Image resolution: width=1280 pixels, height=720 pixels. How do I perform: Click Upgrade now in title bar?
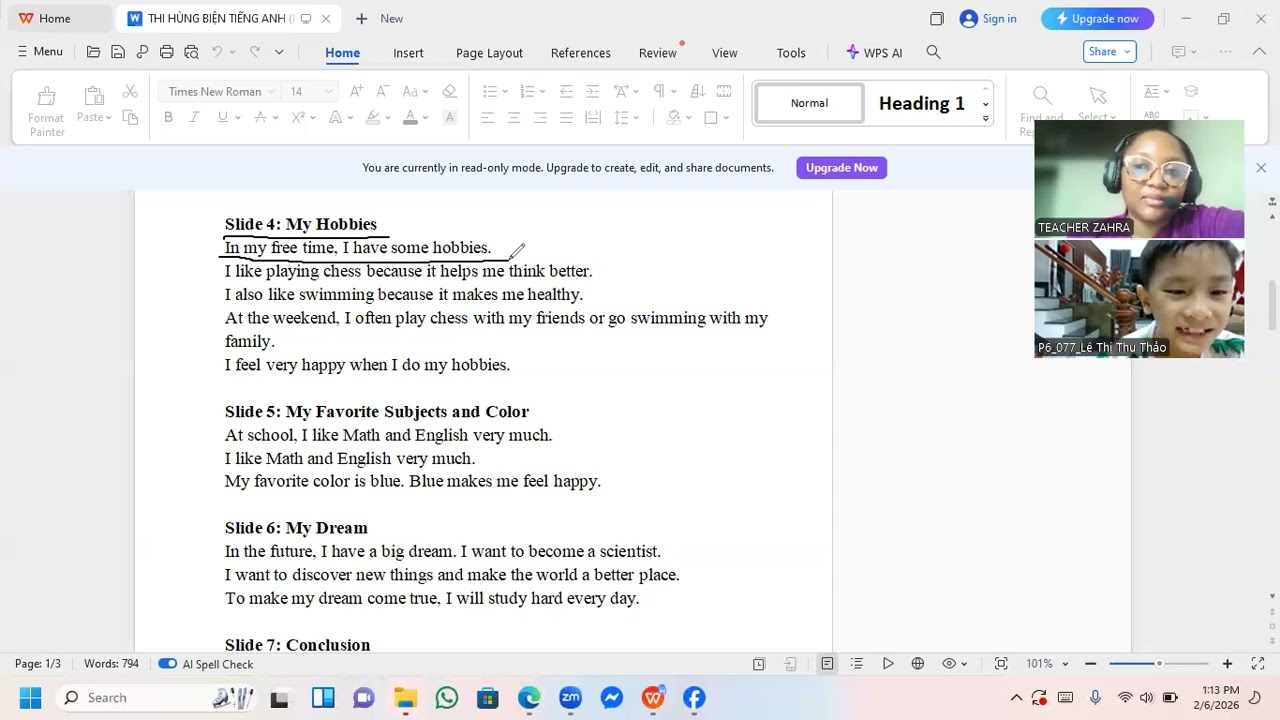1097,19
